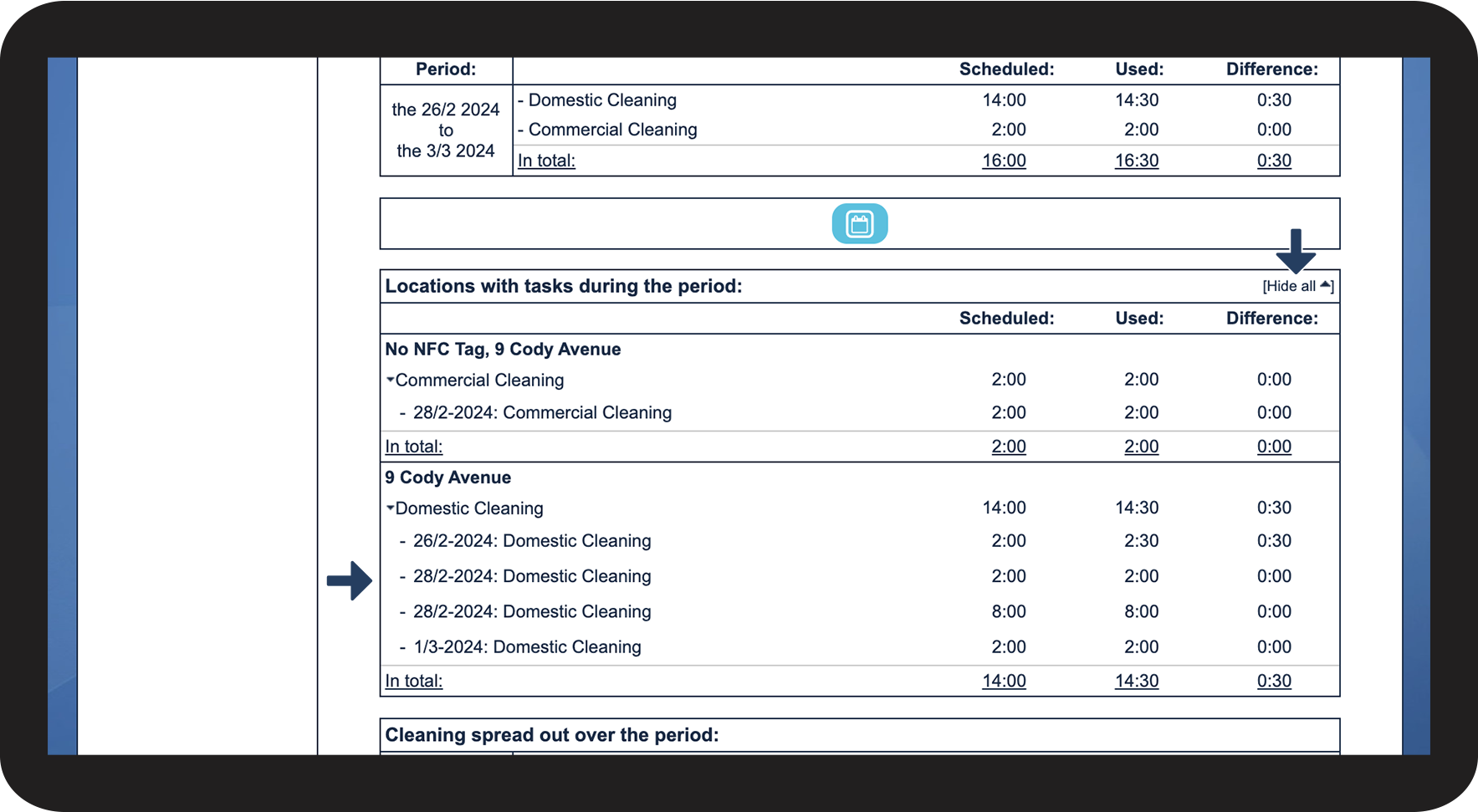1478x812 pixels.
Task: Select the 9 Cody Avenue location heading
Action: coord(447,477)
